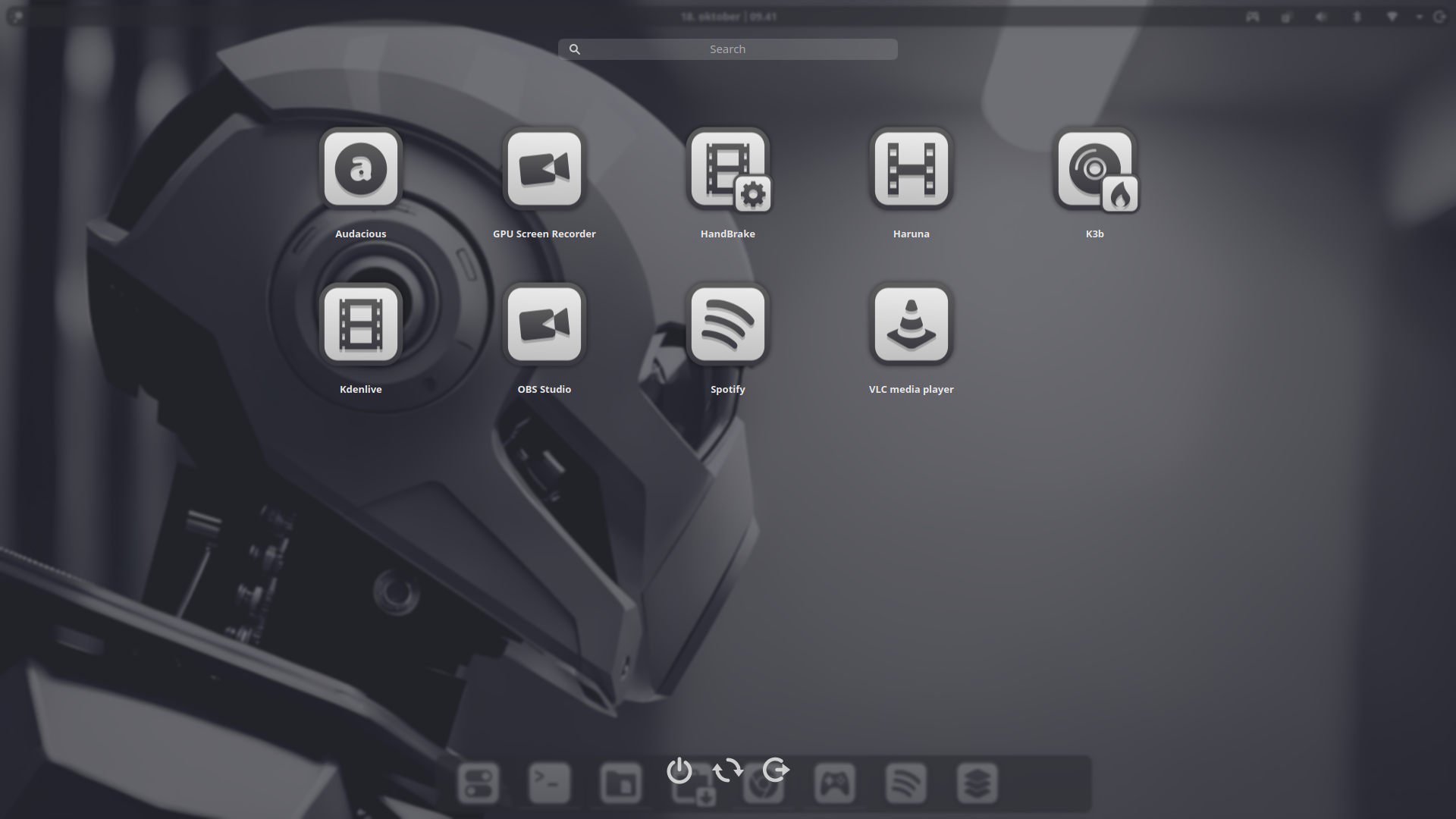Start the HandBrake video transcoder

(x=728, y=168)
